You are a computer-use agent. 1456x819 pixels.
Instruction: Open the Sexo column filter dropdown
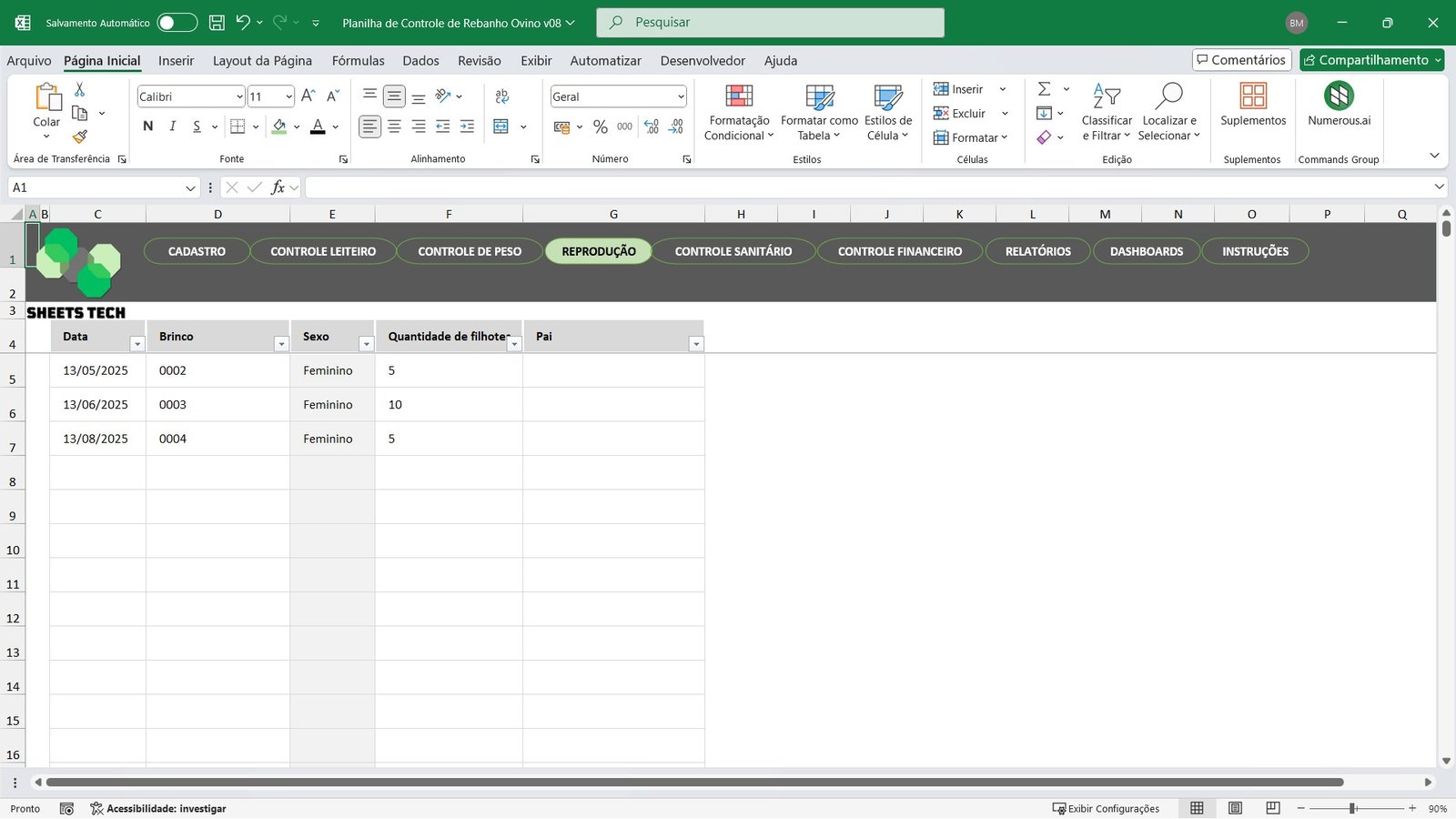(x=366, y=344)
